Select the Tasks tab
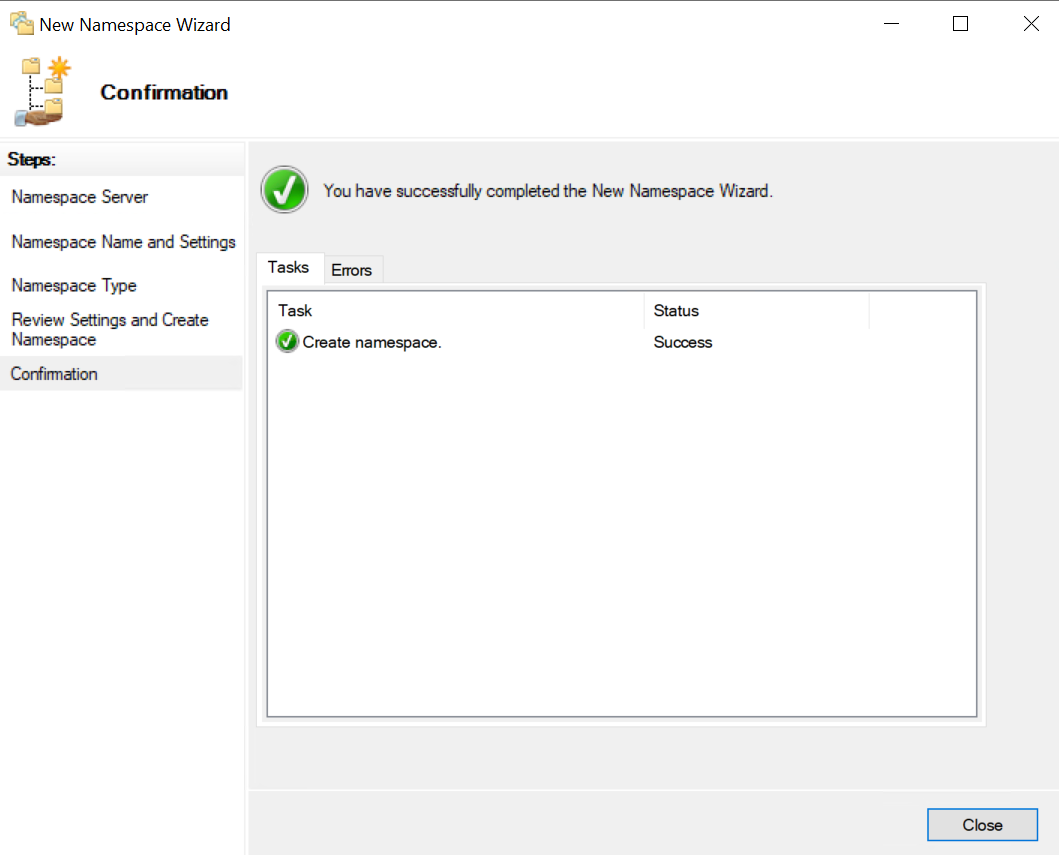 tap(289, 268)
